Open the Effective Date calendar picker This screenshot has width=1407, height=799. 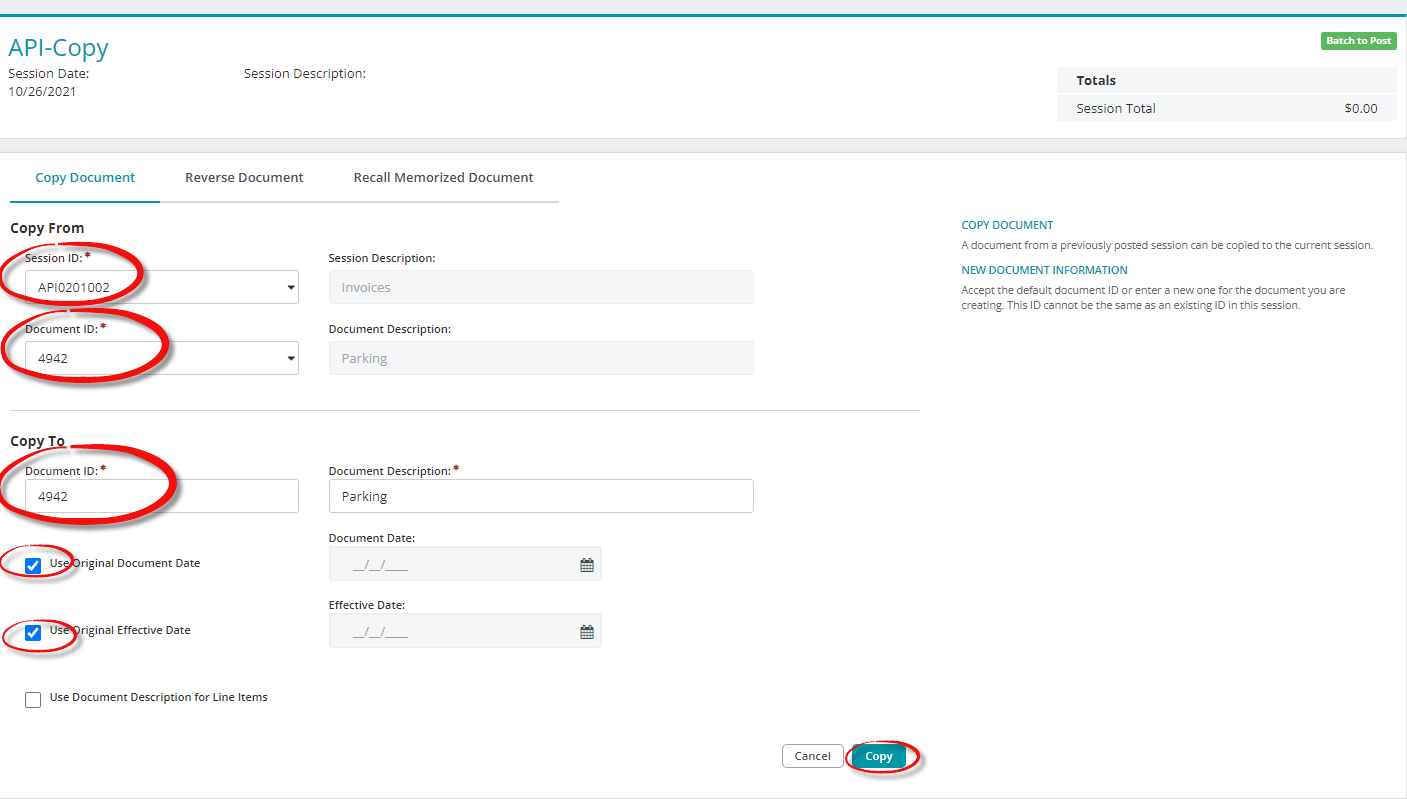(x=587, y=632)
